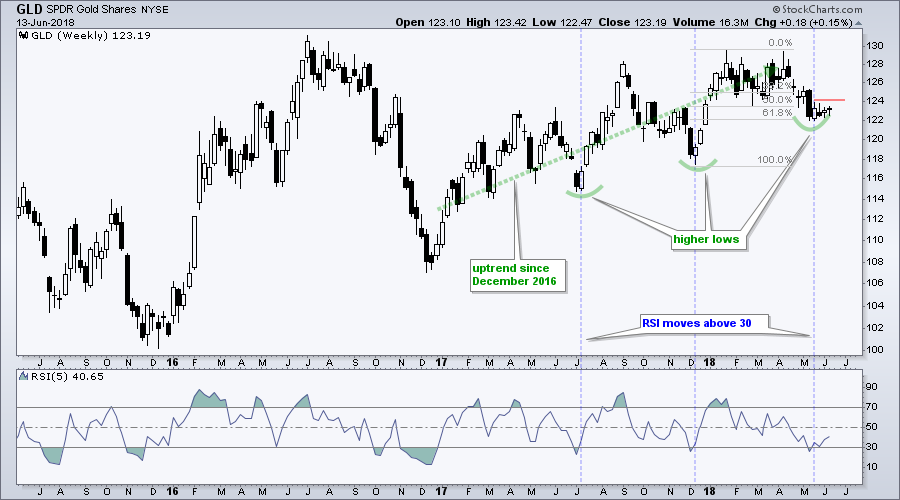Click the 'uptrend since December 2016' annotation box
The width and height of the screenshot is (900, 500).
(517, 275)
